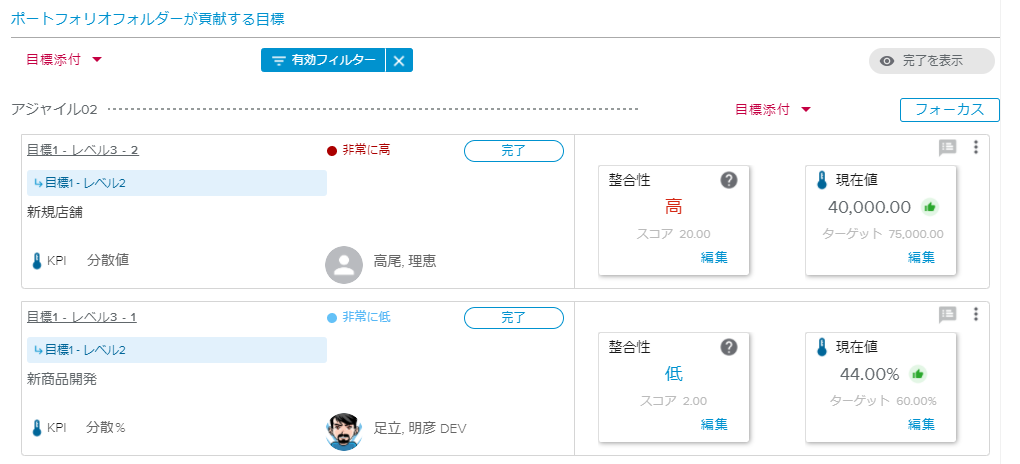The image size is (1020, 464).
Task: Toggle 完了 status on 目標1 - レベル3 - 1
Action: [x=514, y=318]
